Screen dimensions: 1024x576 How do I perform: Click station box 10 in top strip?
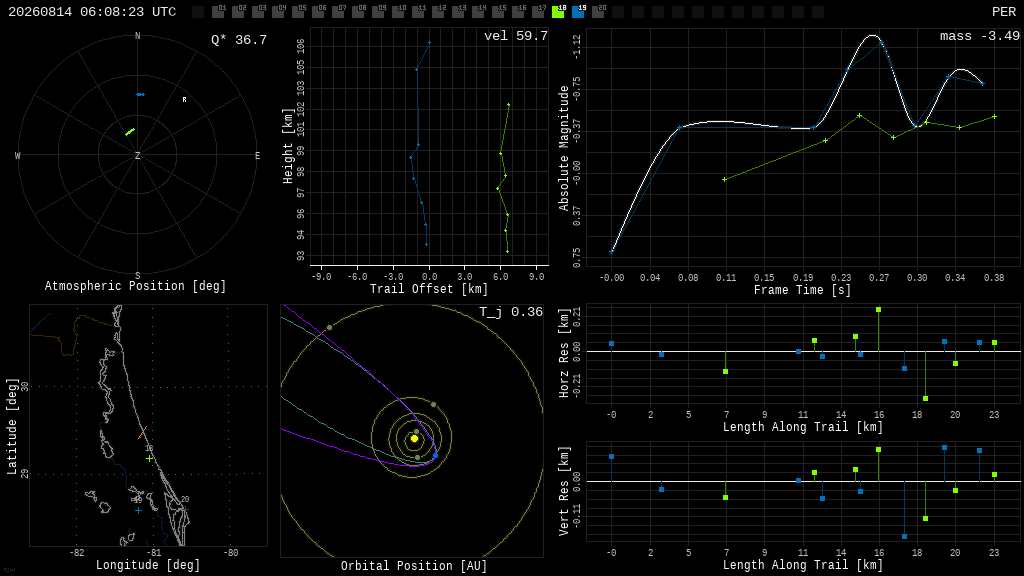(x=398, y=12)
